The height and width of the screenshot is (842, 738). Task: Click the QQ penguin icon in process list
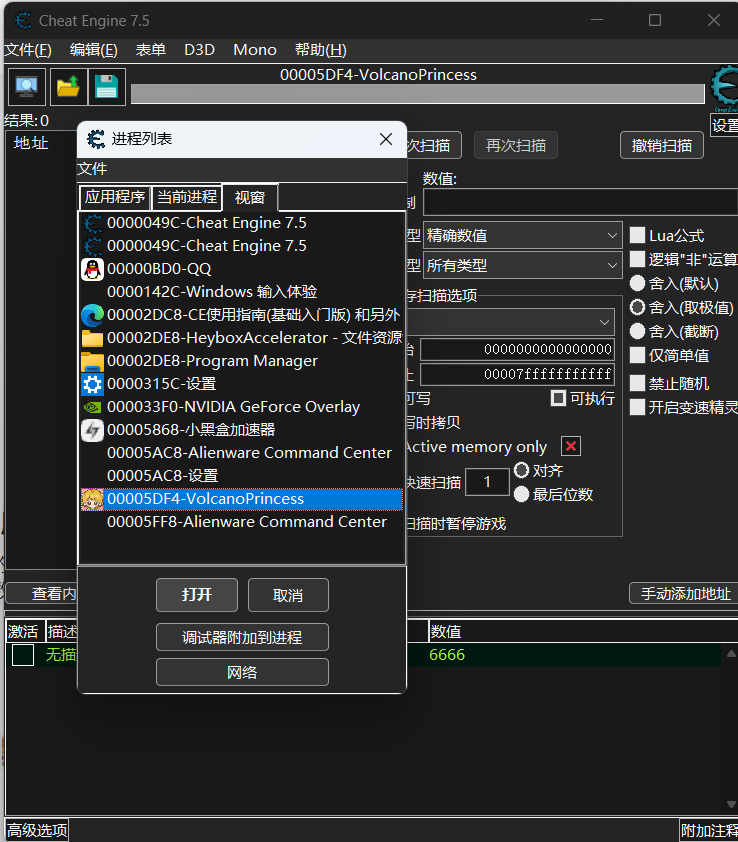92,269
